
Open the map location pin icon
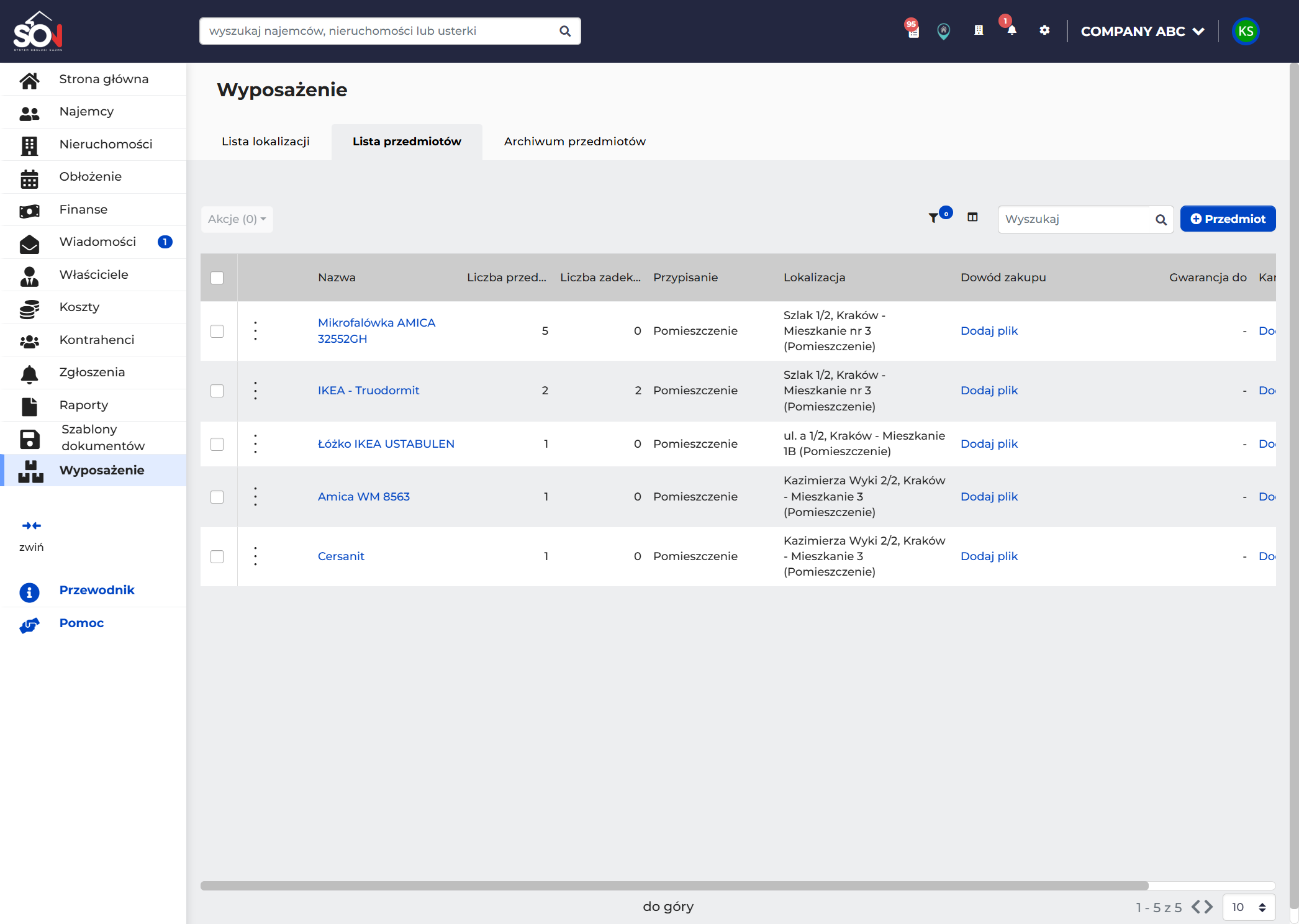point(944,31)
